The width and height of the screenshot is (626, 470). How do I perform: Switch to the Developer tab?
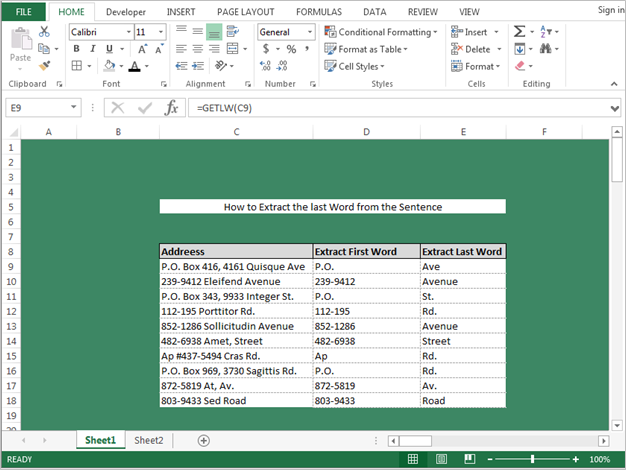coord(126,12)
